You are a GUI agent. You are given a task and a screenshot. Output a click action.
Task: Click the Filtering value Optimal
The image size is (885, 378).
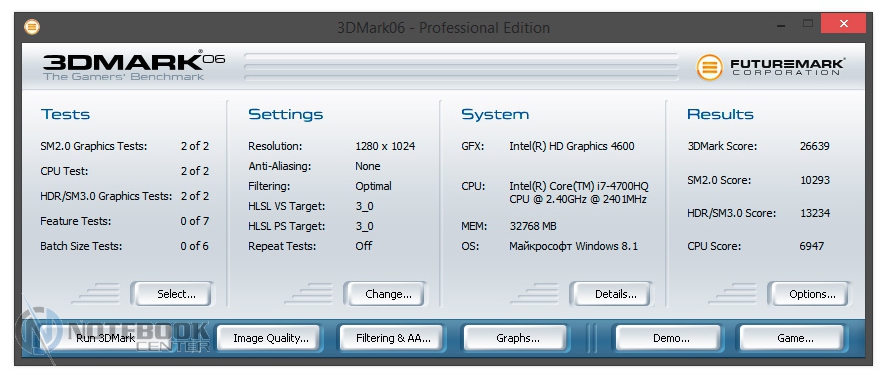point(373,186)
